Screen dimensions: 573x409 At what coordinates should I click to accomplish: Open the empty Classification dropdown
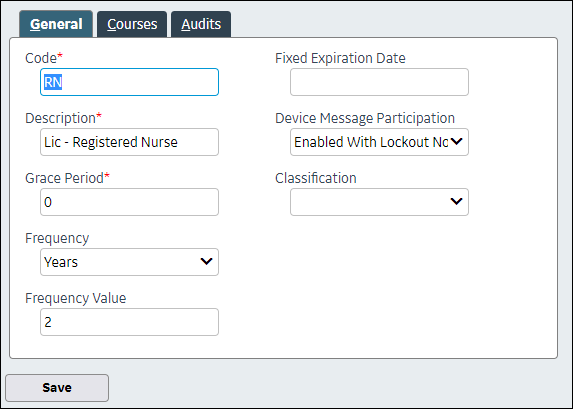tap(379, 202)
